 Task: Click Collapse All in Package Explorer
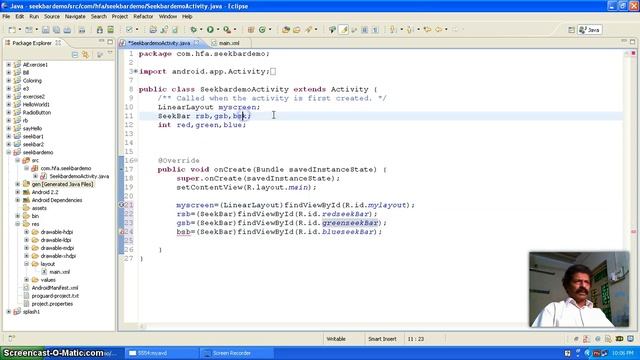[75, 54]
